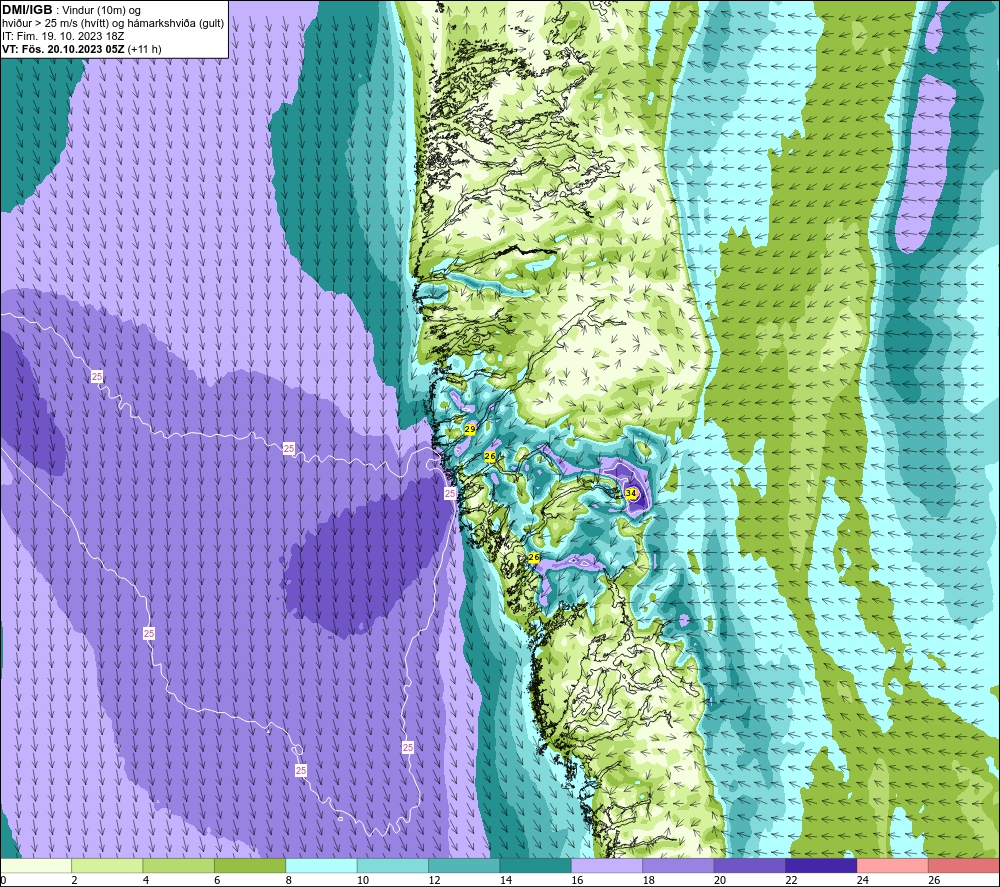The height and width of the screenshot is (887, 1000).
Task: Click the '14' value on the color scale
Action: 506,880
